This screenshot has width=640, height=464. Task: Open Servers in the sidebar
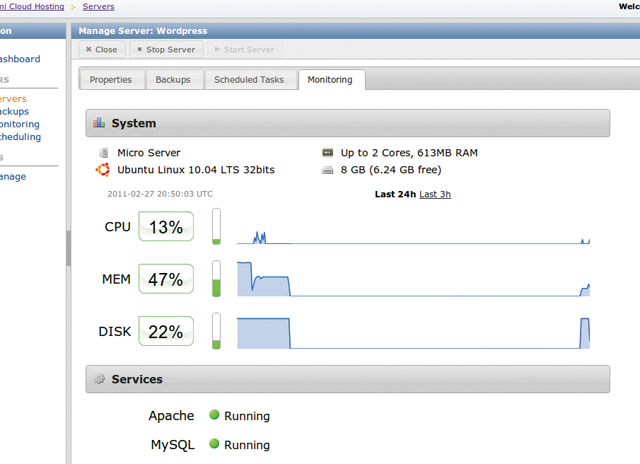(13, 99)
